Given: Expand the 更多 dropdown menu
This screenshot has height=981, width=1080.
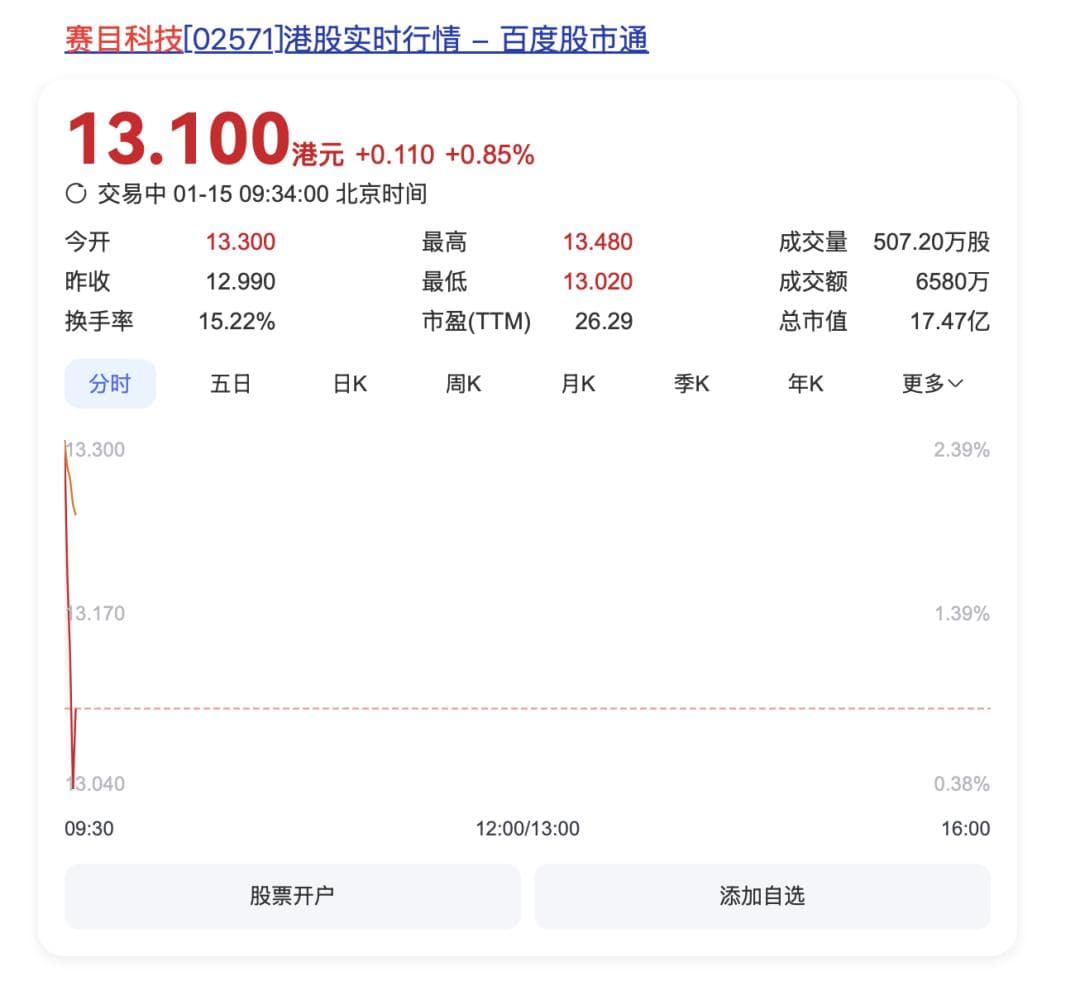Looking at the screenshot, I should 932,384.
